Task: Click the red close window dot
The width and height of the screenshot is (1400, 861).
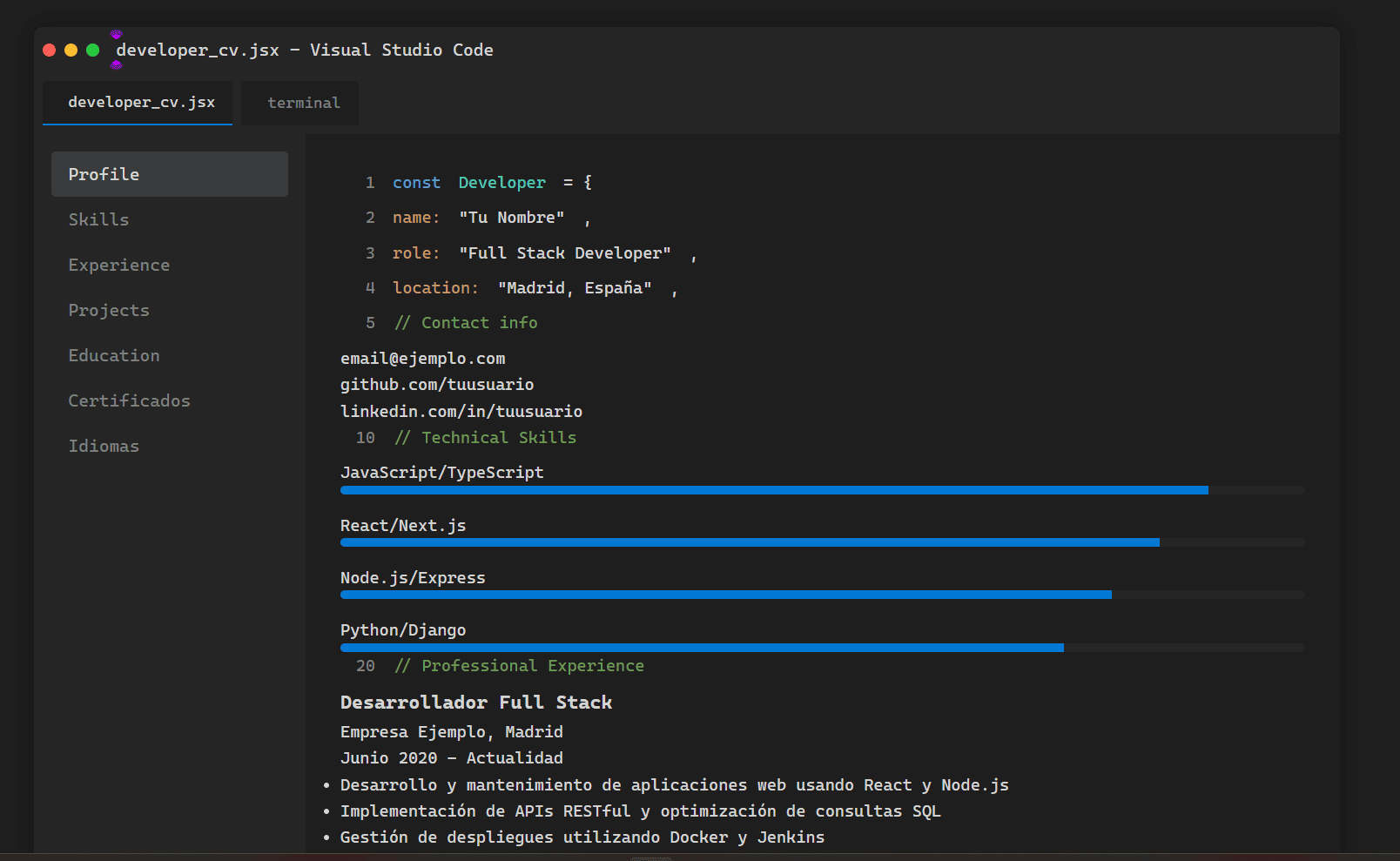Action: 50,50
